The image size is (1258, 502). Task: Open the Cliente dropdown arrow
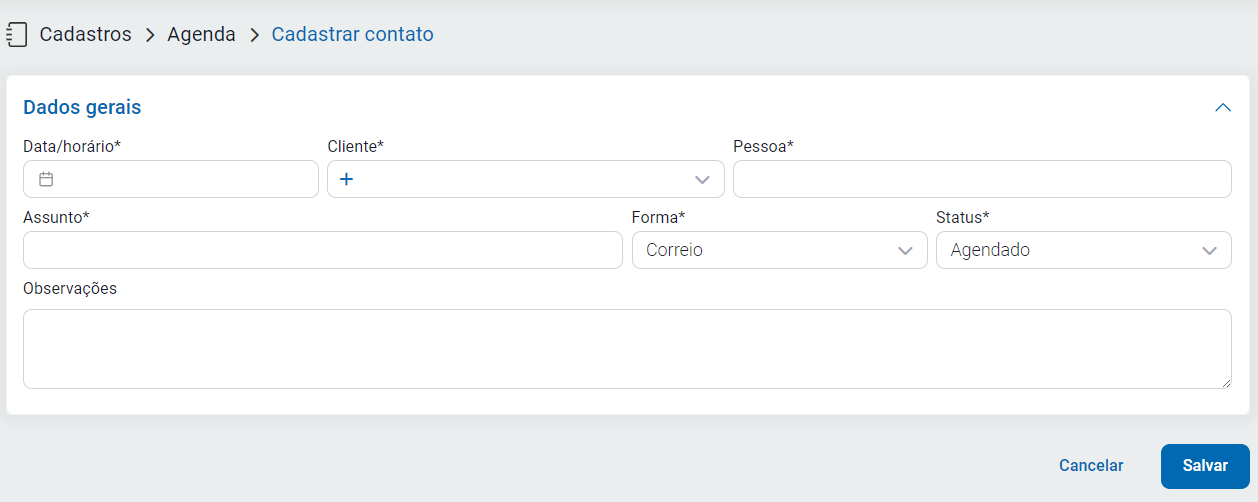pos(702,180)
